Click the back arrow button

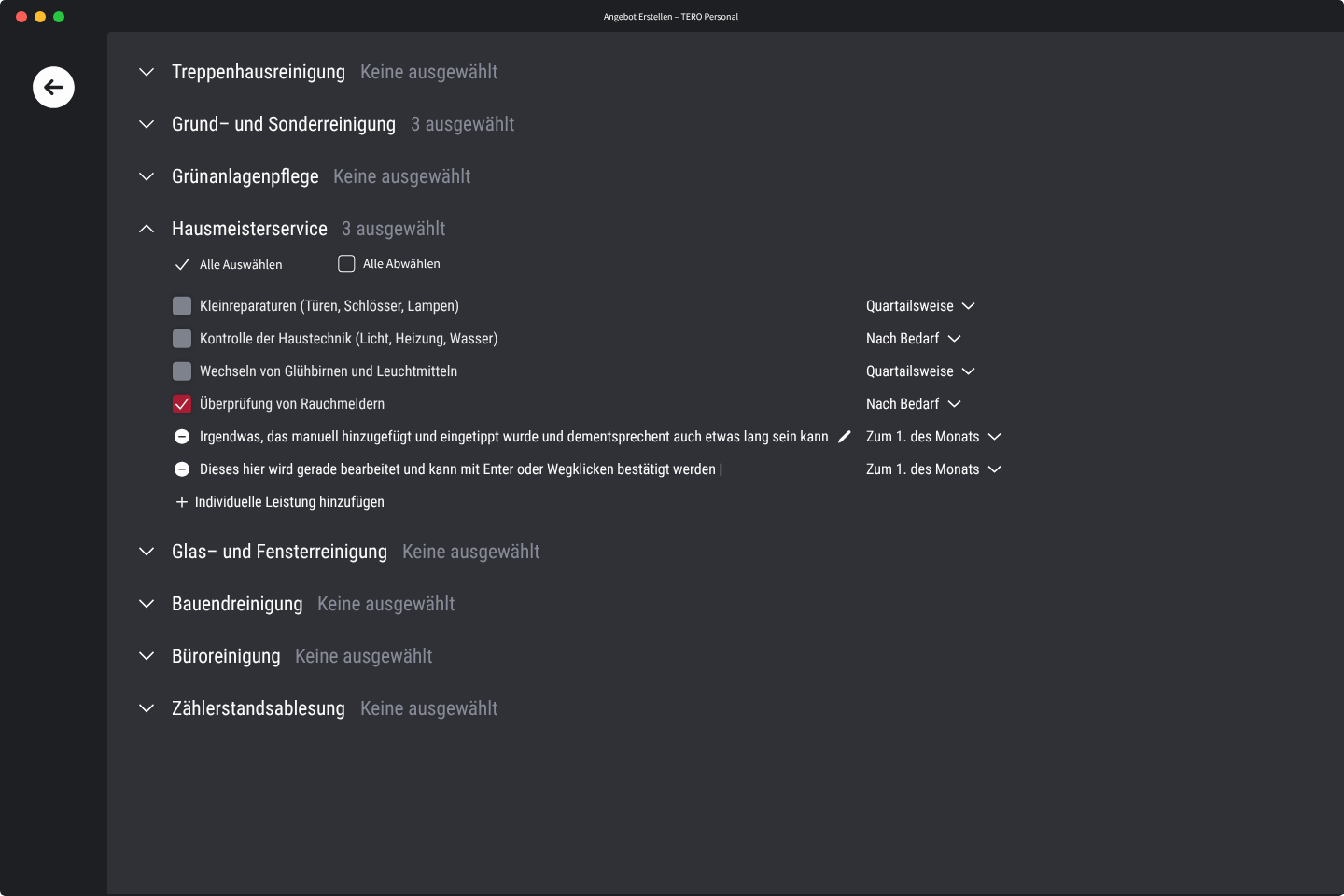point(53,88)
